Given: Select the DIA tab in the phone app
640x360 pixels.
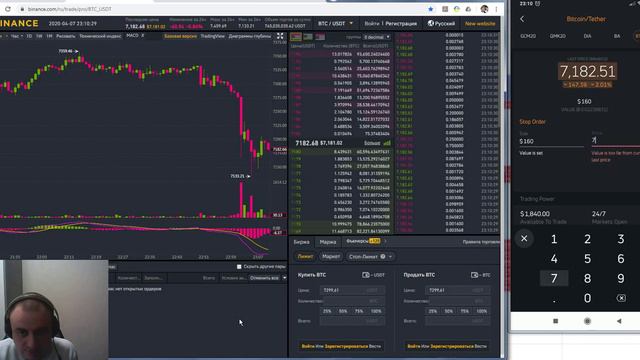Looking at the screenshot, I should [x=587, y=36].
